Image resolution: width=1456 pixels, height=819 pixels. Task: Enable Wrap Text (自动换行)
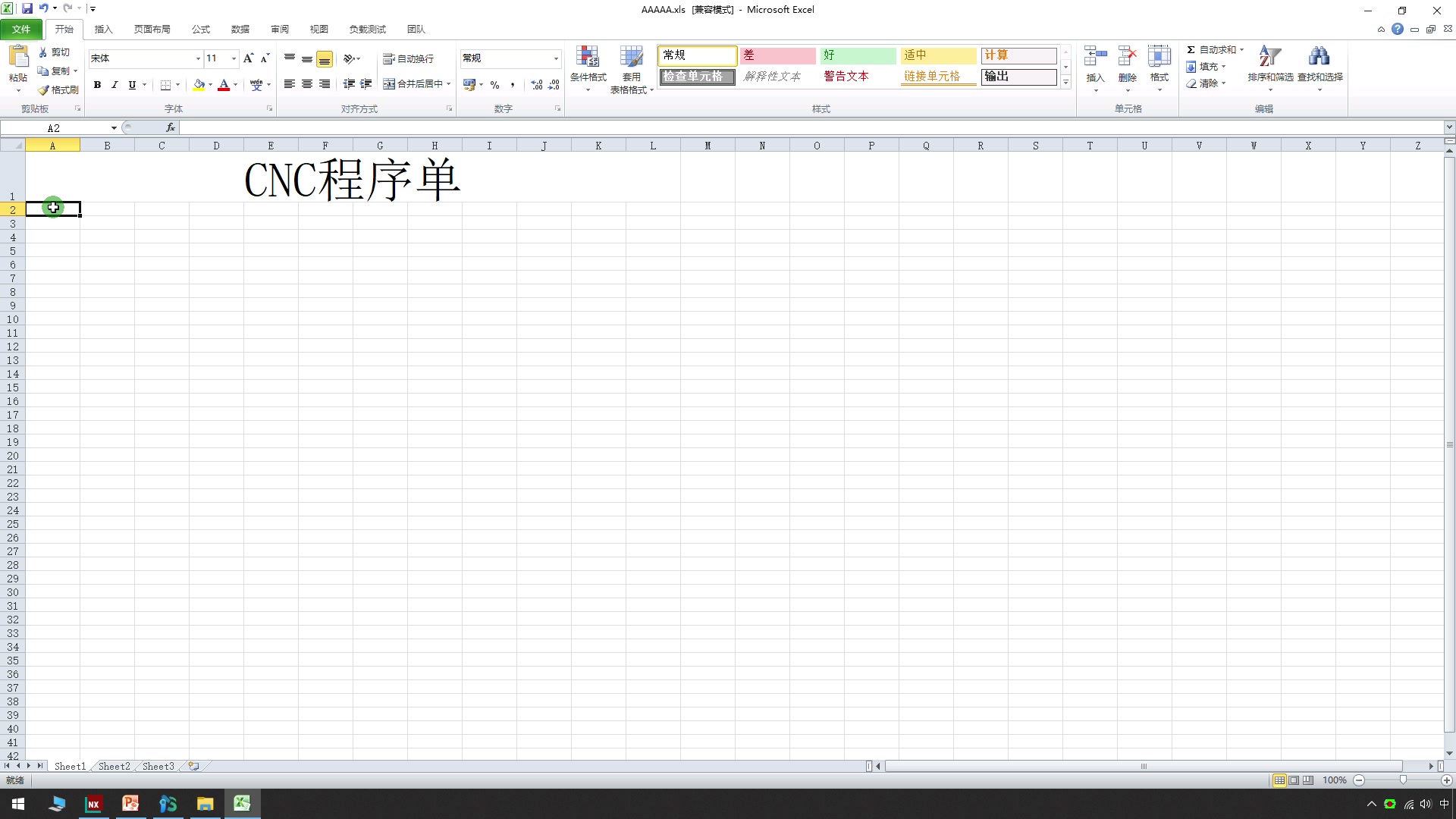tap(409, 58)
